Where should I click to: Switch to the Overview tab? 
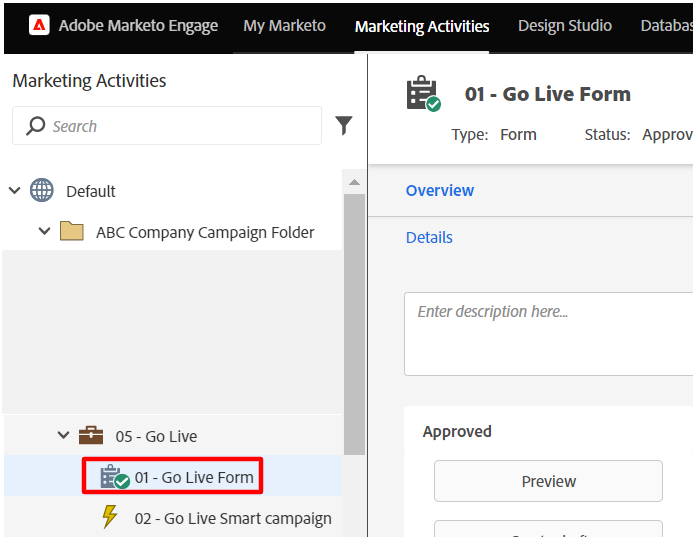coord(440,190)
